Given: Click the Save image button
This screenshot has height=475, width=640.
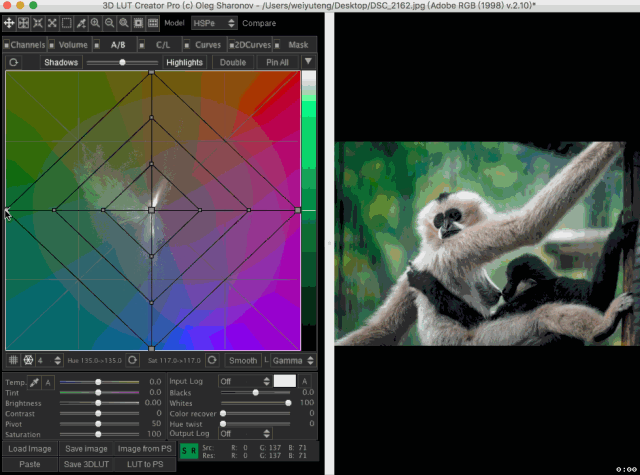Looking at the screenshot, I should pos(86,449).
